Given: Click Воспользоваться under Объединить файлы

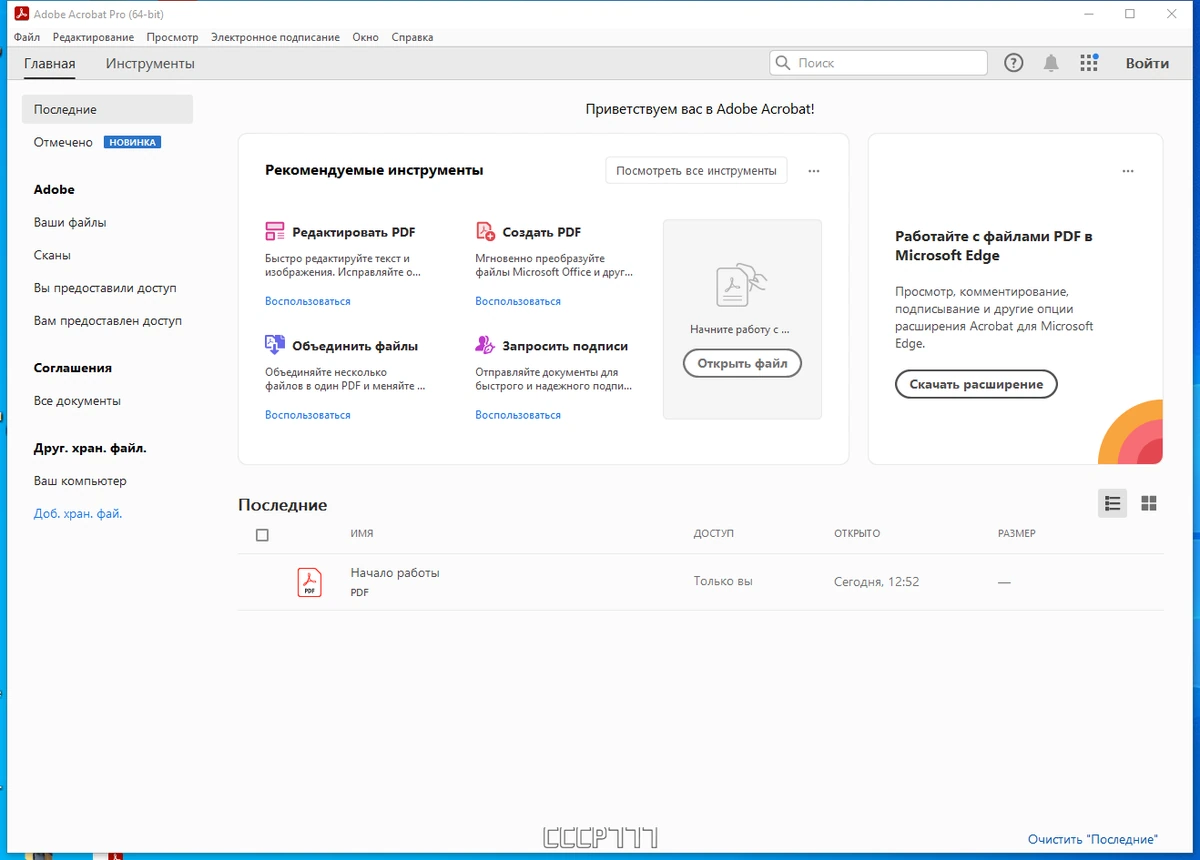Looking at the screenshot, I should pos(308,415).
